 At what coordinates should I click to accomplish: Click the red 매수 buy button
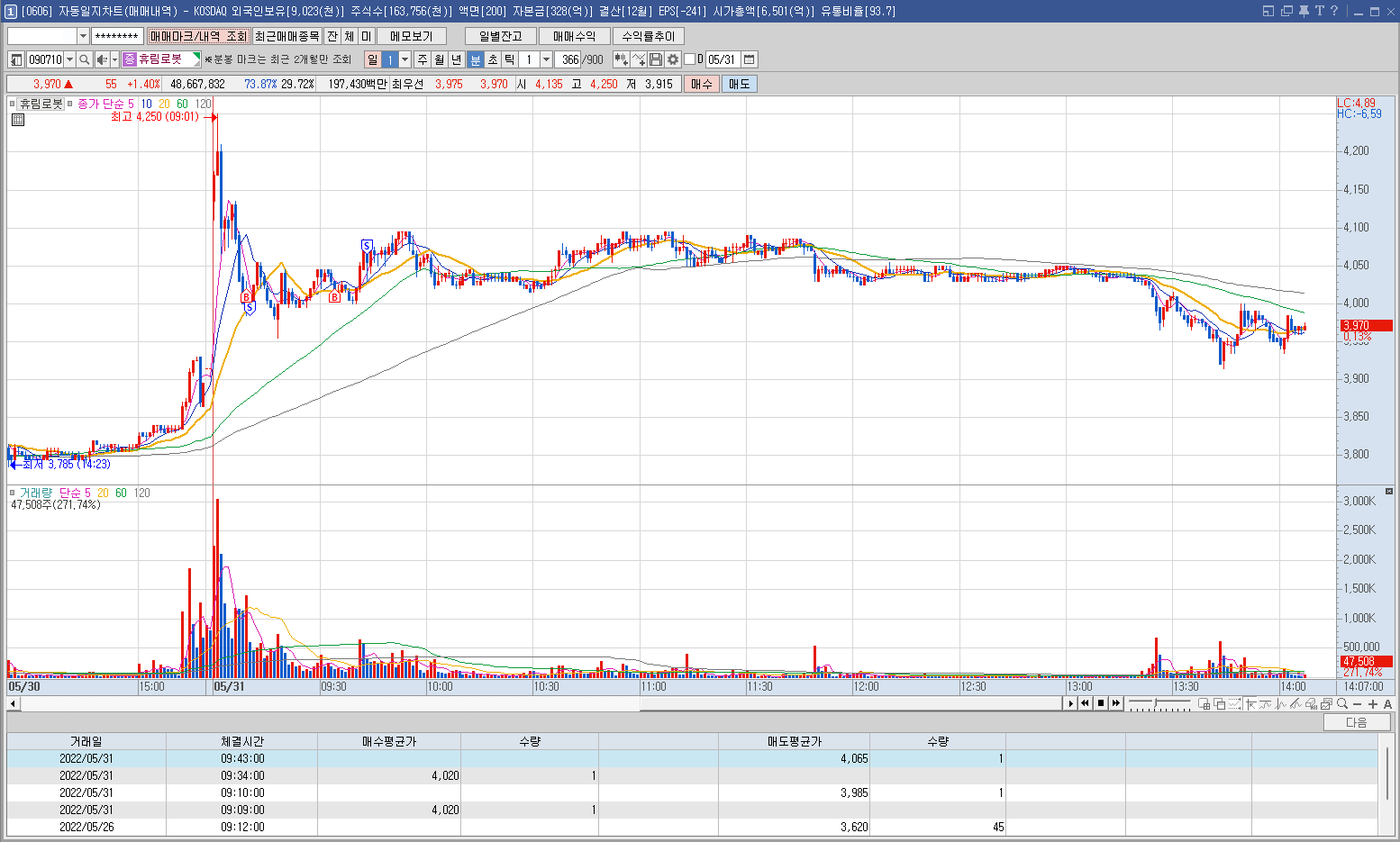point(702,84)
